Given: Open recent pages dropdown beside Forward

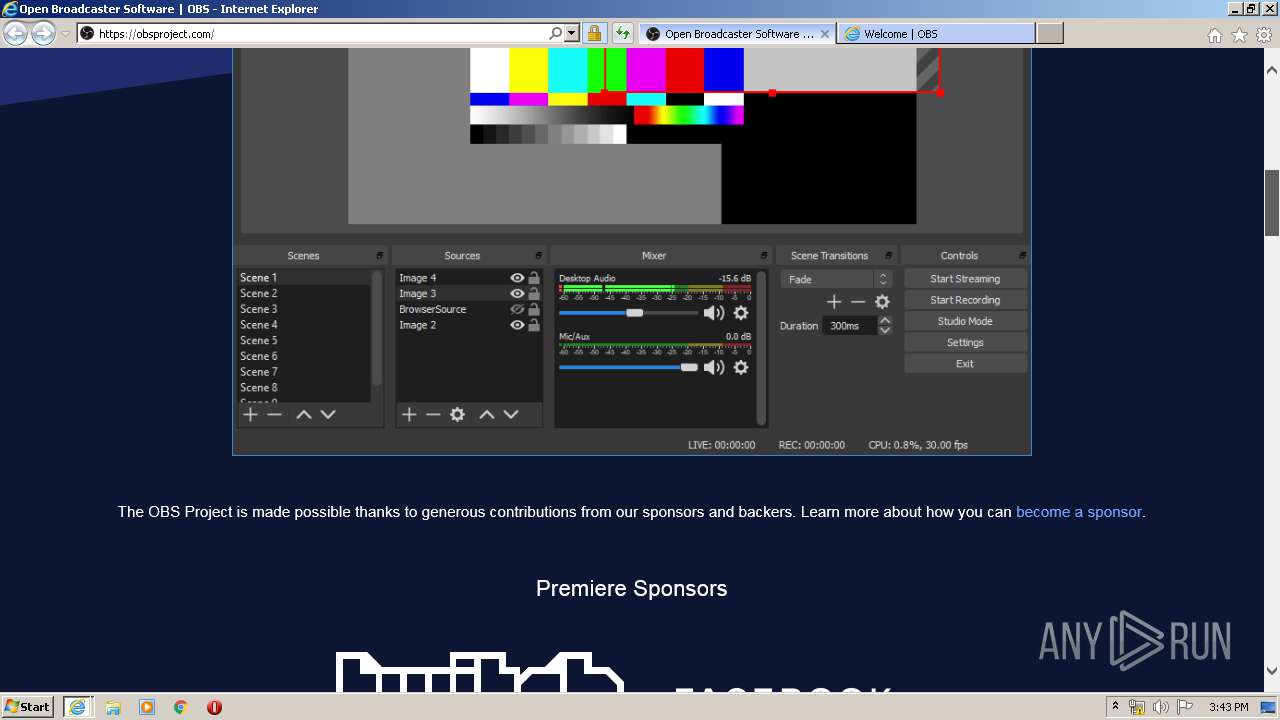Looking at the screenshot, I should (x=65, y=34).
